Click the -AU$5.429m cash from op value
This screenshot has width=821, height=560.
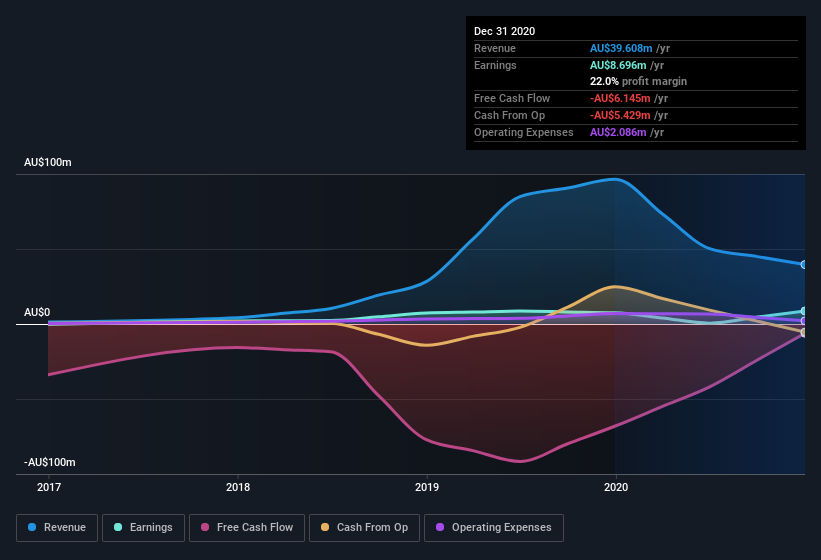[x=620, y=115]
